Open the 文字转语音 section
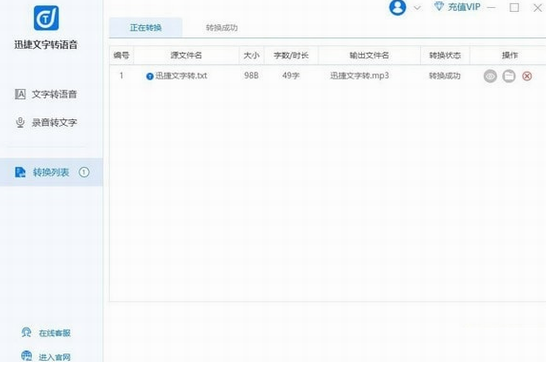The height and width of the screenshot is (369, 549). tap(46, 94)
